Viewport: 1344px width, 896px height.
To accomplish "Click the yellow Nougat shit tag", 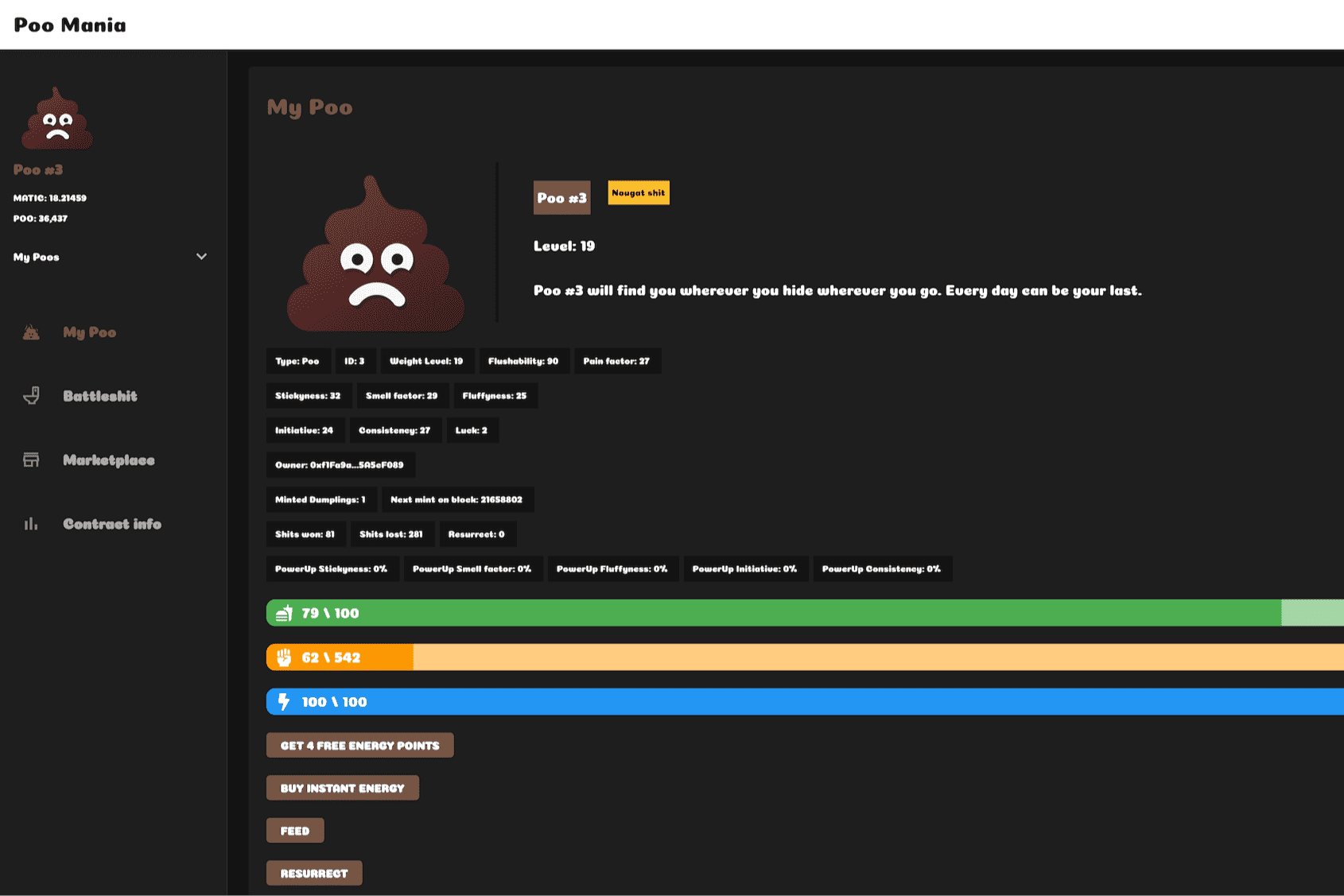I will coord(638,193).
